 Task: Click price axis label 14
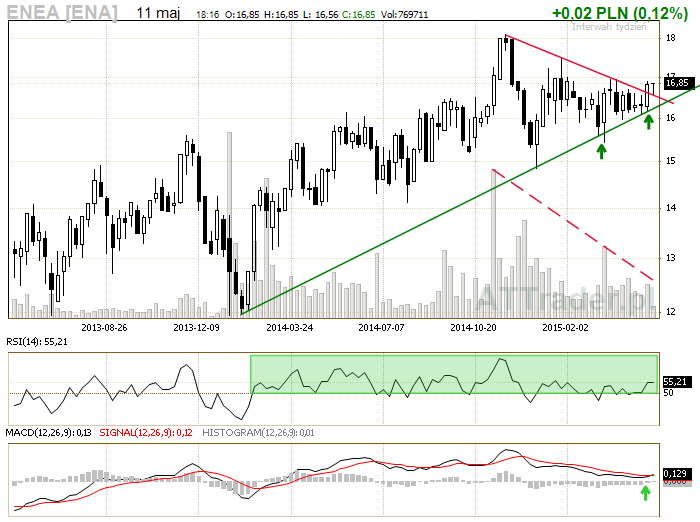tap(671, 208)
